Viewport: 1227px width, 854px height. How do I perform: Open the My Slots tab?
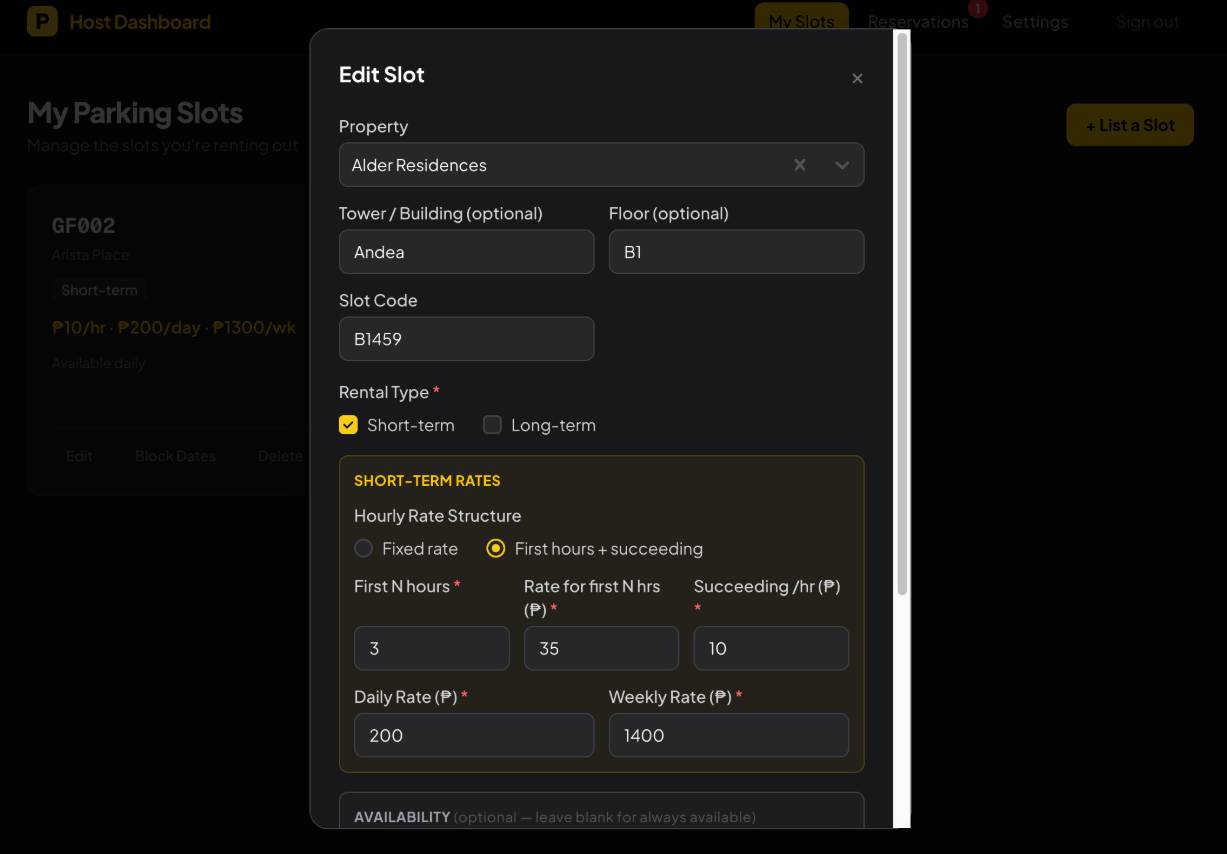click(x=801, y=21)
